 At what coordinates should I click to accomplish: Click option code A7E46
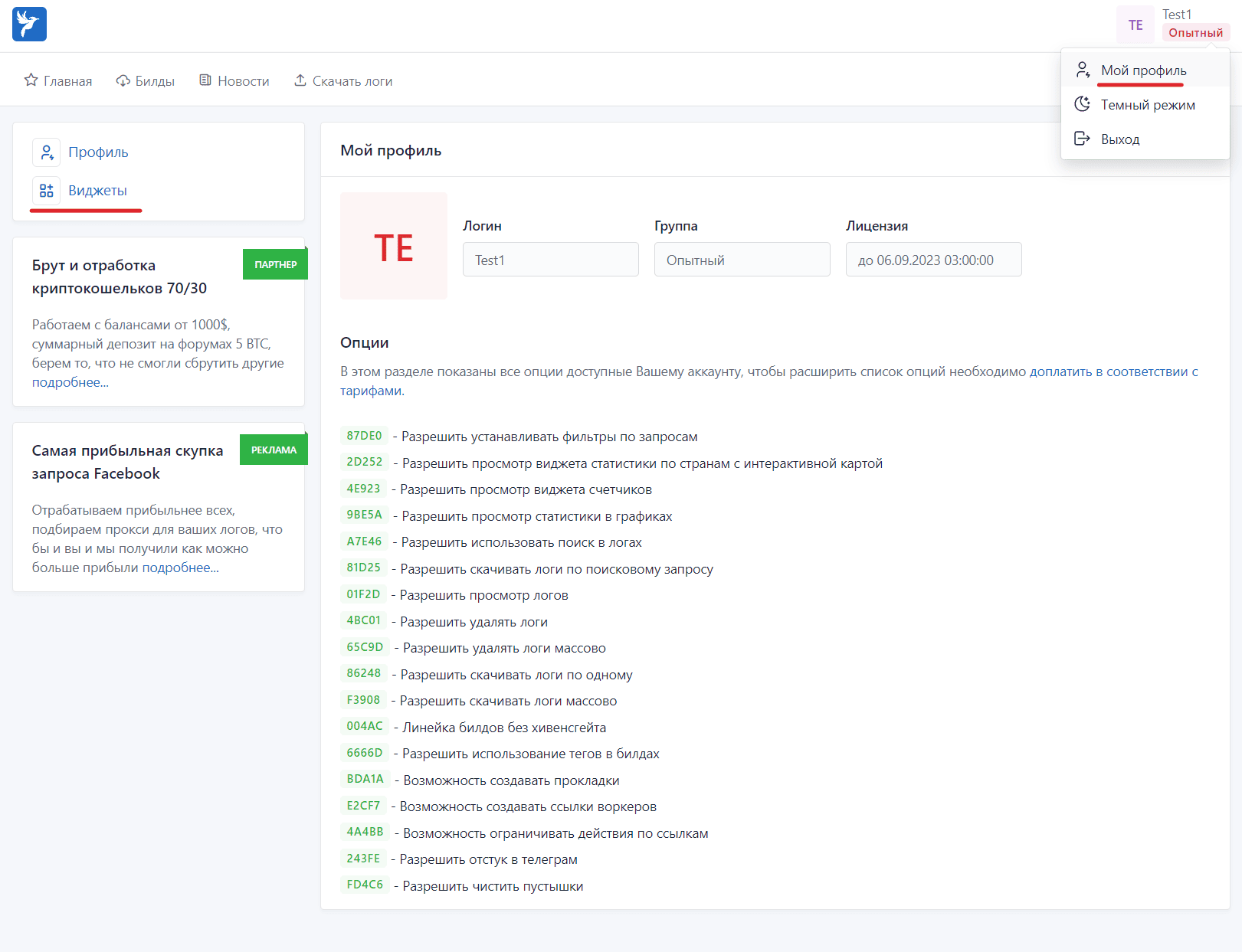pyautogui.click(x=364, y=541)
